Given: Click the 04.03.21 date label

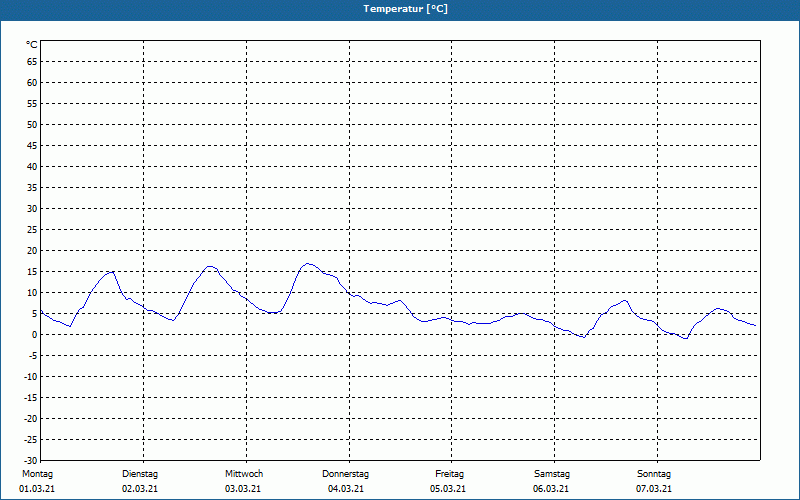Looking at the screenshot, I should [346, 489].
